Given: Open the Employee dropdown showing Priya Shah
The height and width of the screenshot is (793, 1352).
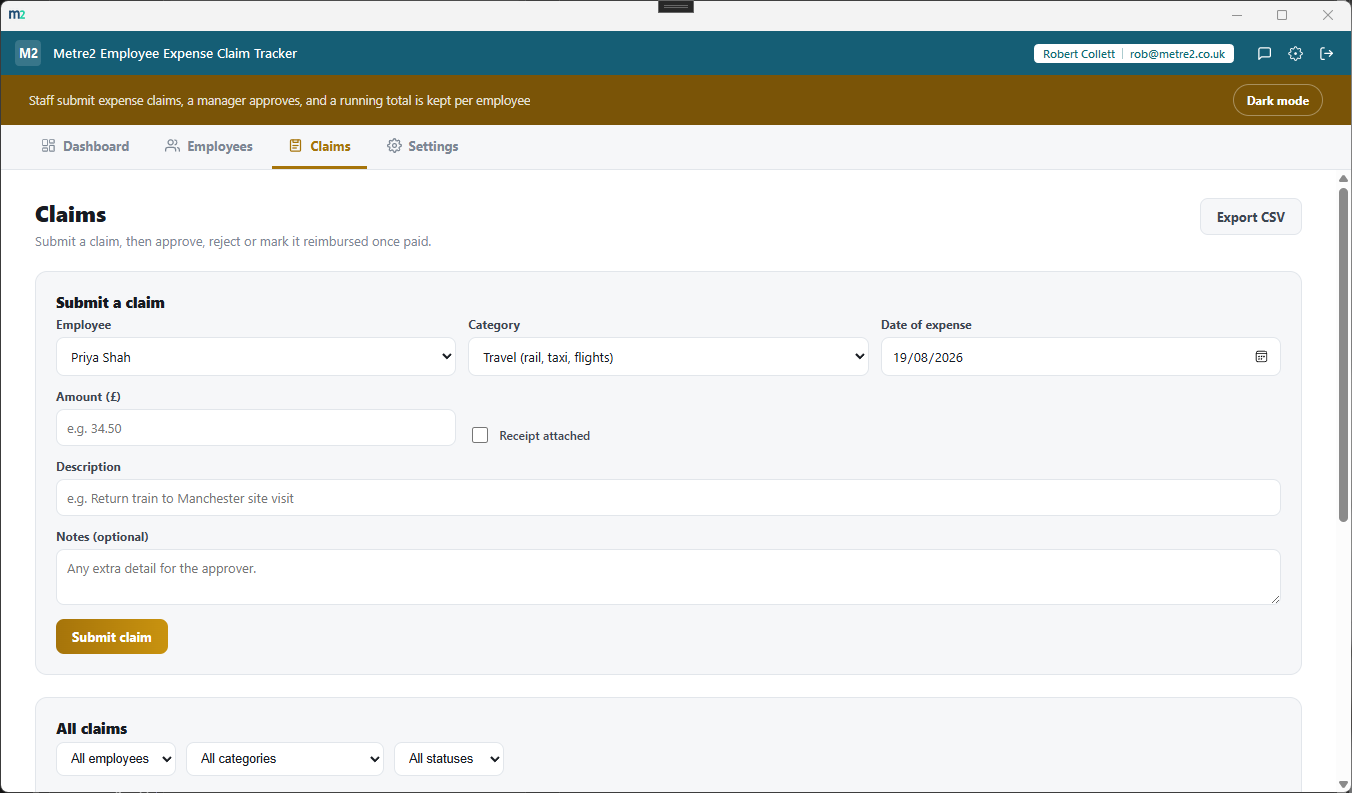Looking at the screenshot, I should pos(256,357).
